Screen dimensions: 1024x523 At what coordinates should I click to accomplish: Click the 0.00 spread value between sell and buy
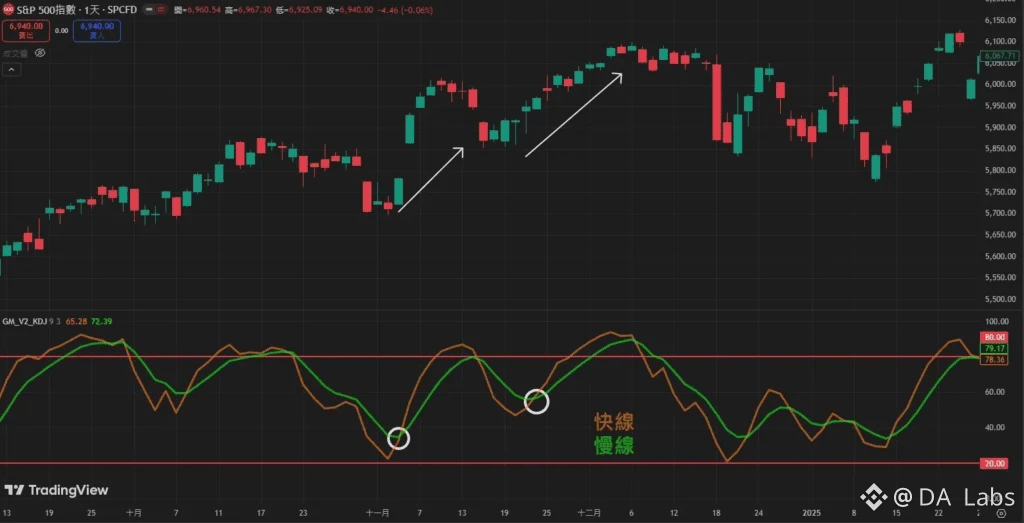pos(61,31)
